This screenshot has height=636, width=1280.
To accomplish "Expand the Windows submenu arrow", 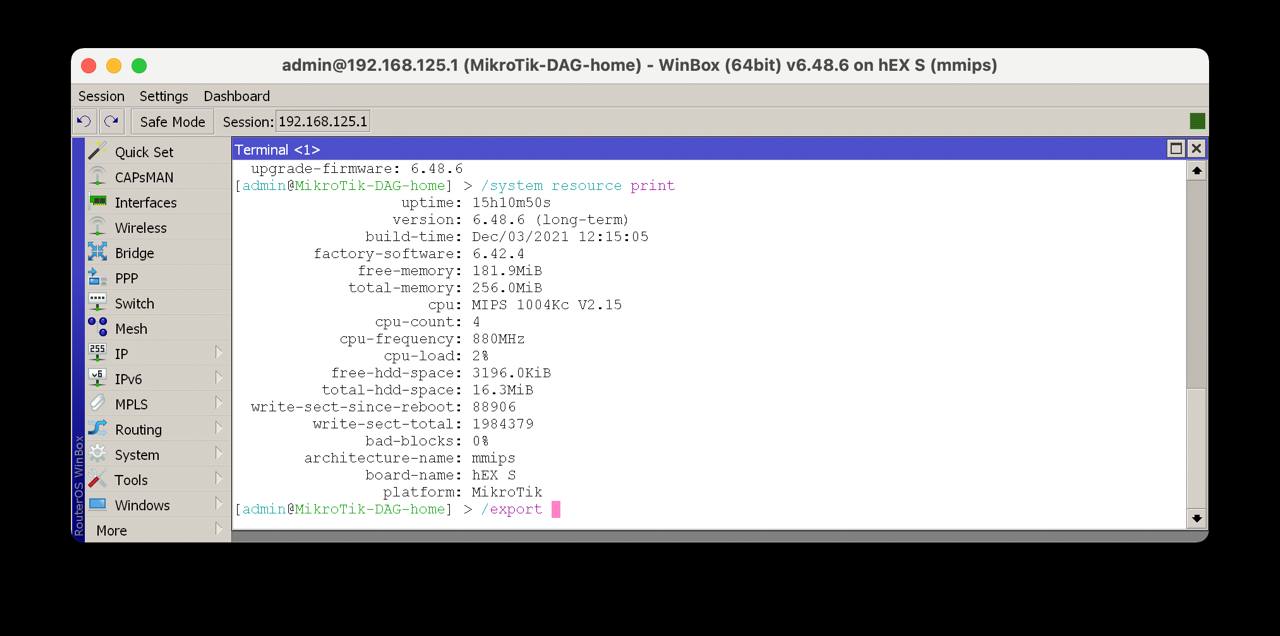I will 219,504.
